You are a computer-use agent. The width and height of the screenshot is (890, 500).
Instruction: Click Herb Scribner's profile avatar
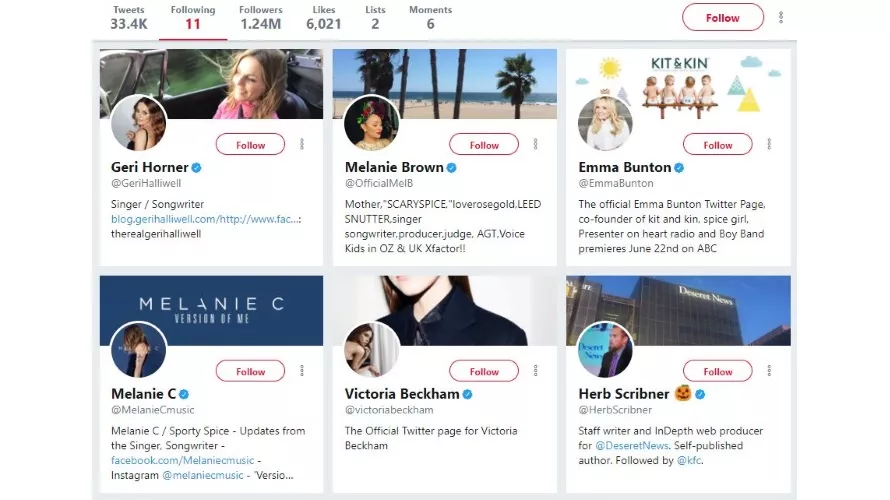click(x=605, y=350)
